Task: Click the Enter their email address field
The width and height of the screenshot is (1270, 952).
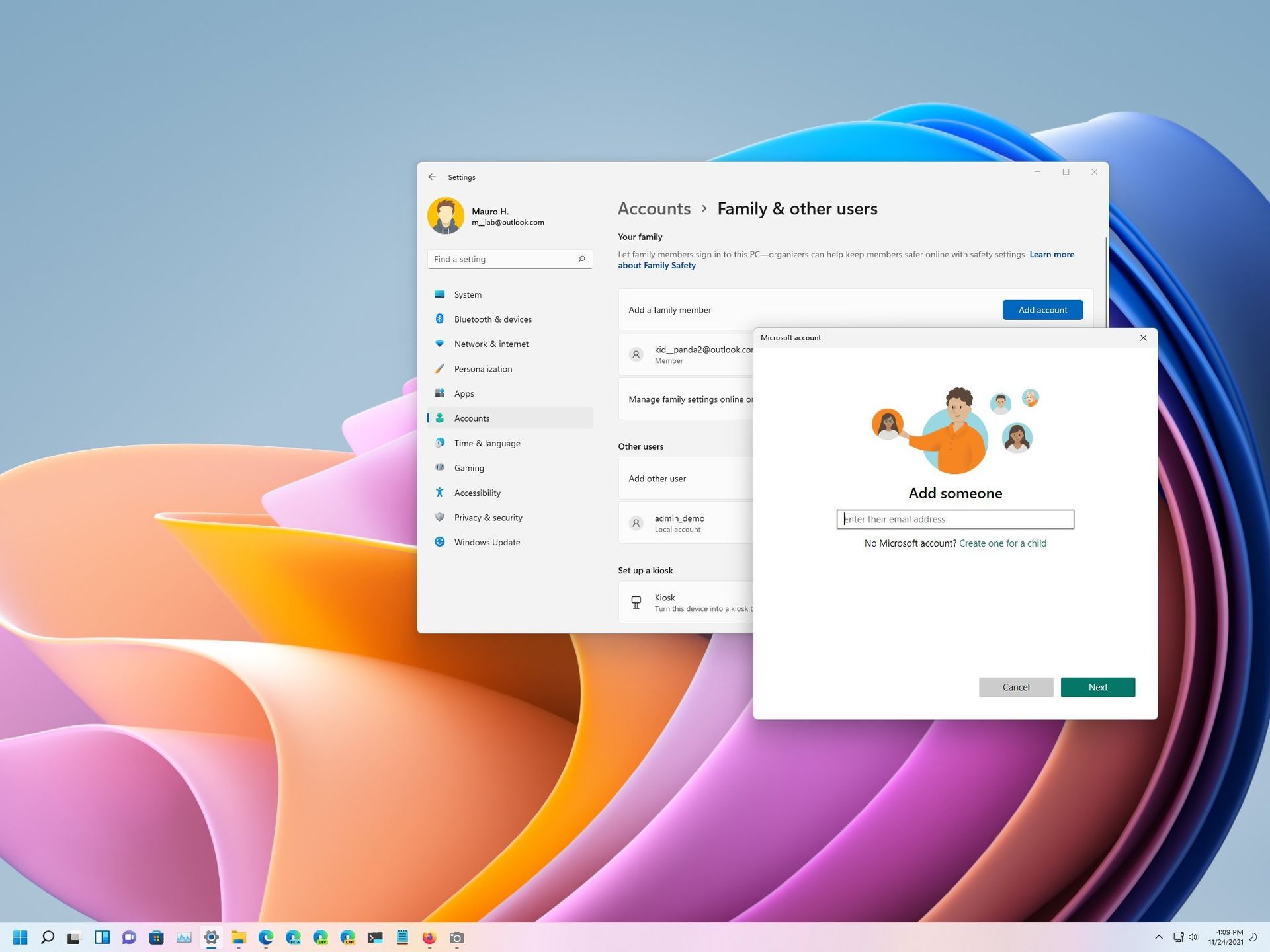Action: point(954,519)
